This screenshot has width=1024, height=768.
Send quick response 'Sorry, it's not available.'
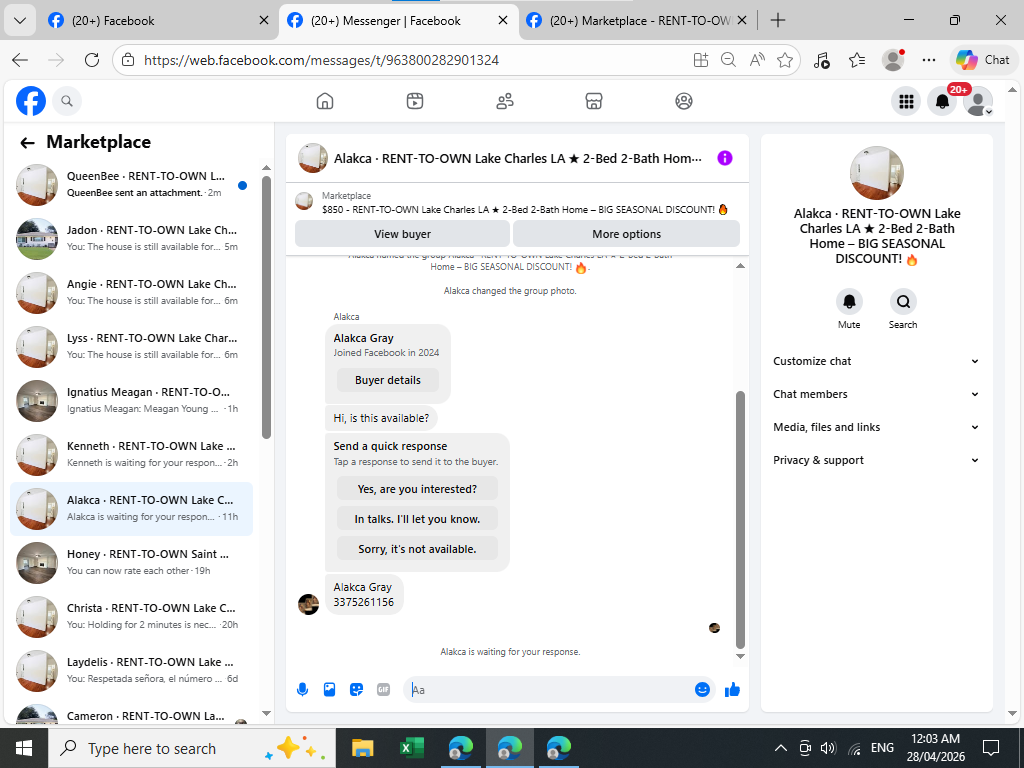pos(417,549)
